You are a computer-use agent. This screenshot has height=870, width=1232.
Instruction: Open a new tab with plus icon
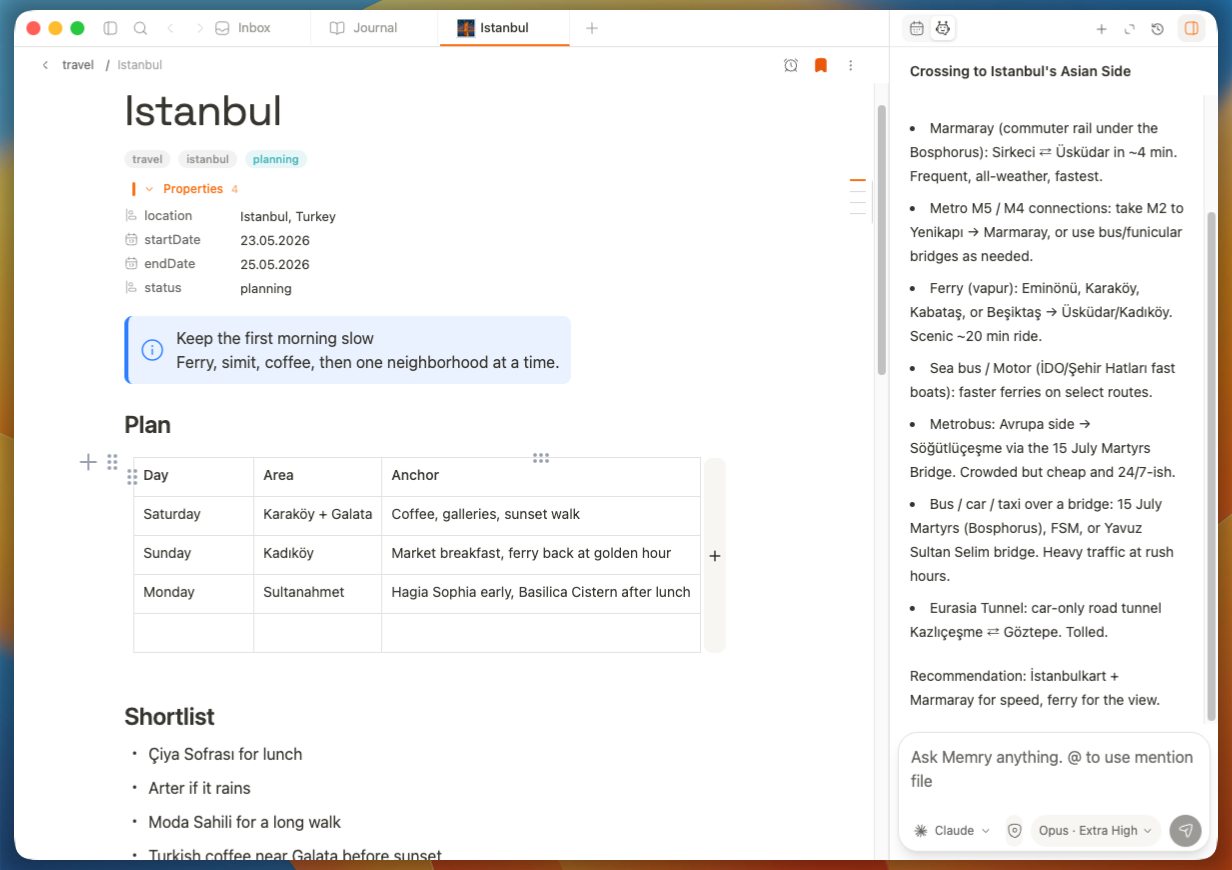[x=592, y=28]
